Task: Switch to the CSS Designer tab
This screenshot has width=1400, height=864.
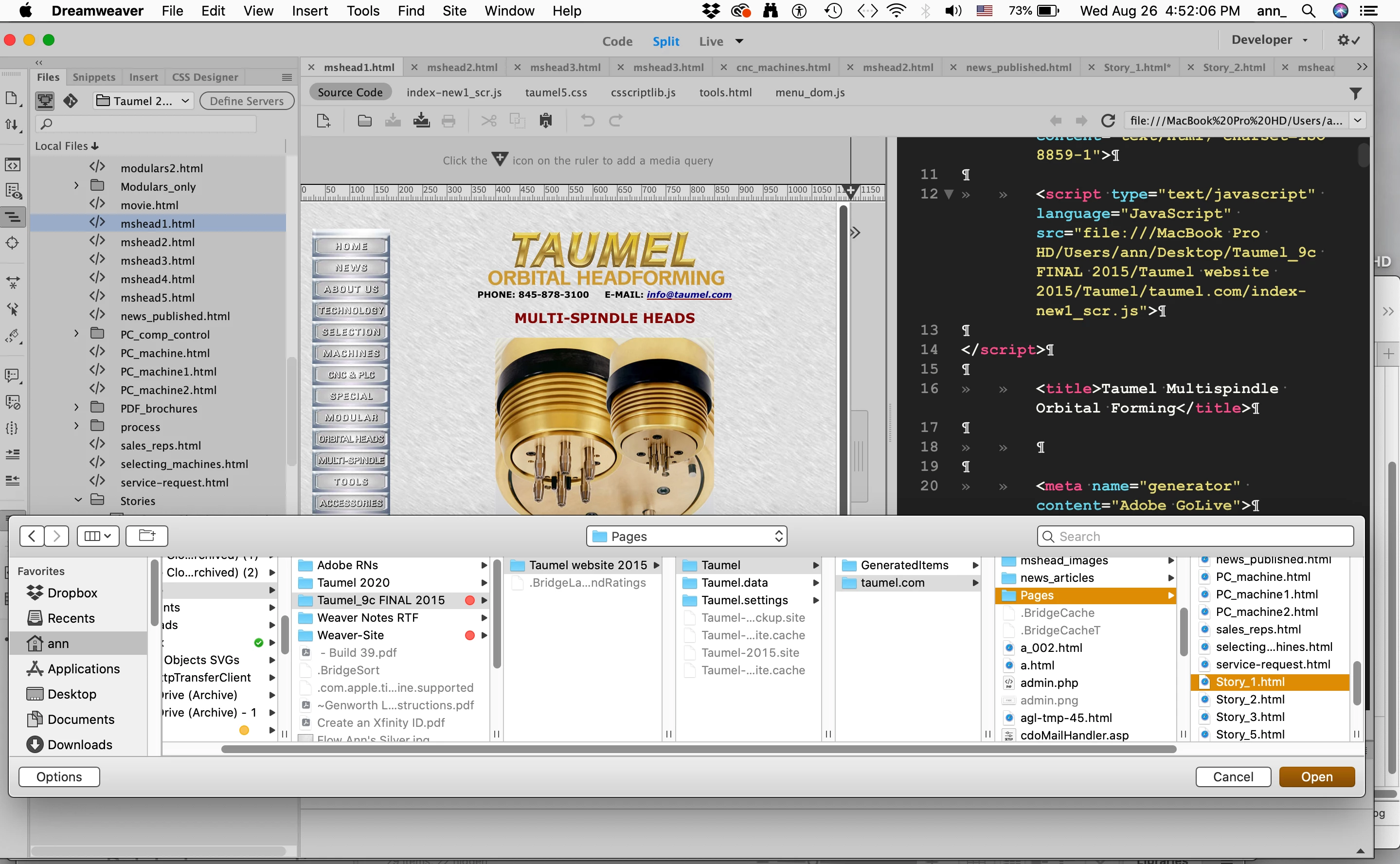Action: click(x=205, y=77)
